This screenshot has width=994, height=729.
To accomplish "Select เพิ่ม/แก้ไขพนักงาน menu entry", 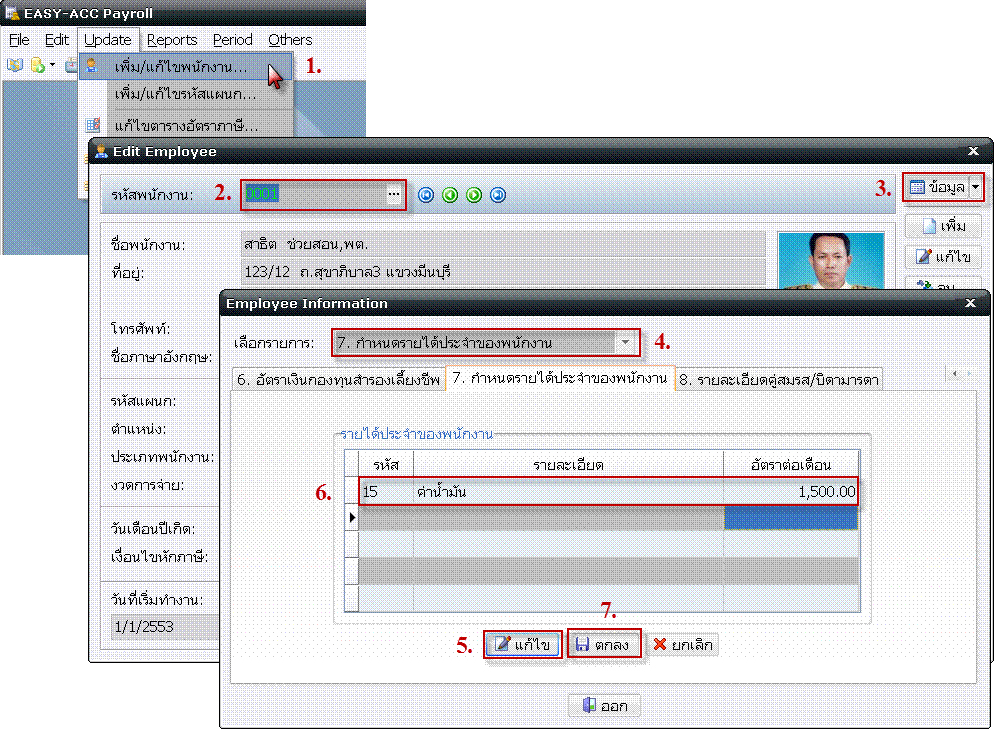I will (180, 67).
